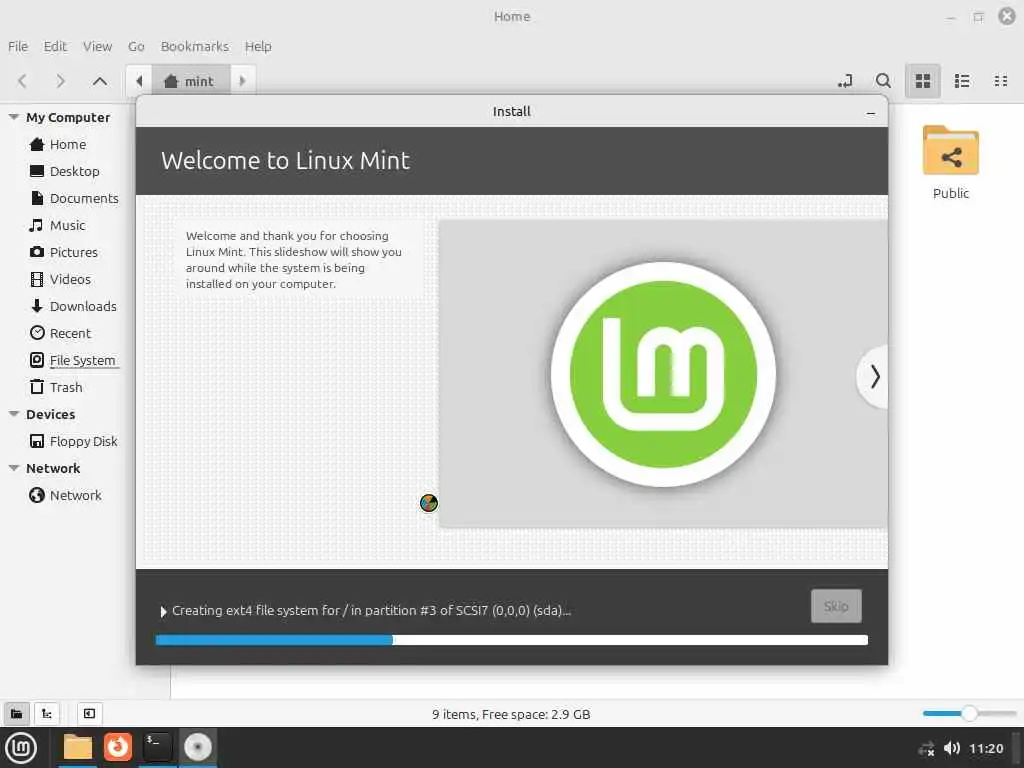Open the Help menu

[258, 46]
